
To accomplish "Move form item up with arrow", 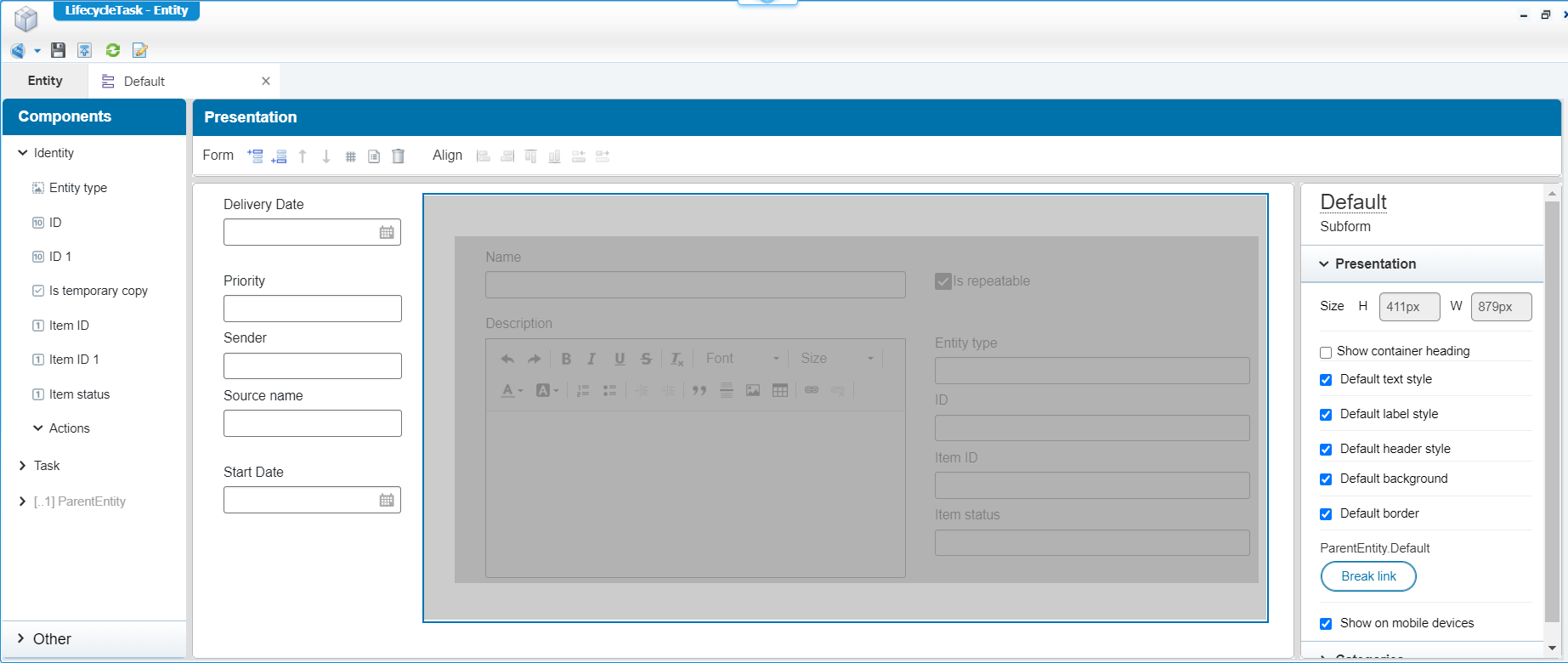I will tap(303, 156).
